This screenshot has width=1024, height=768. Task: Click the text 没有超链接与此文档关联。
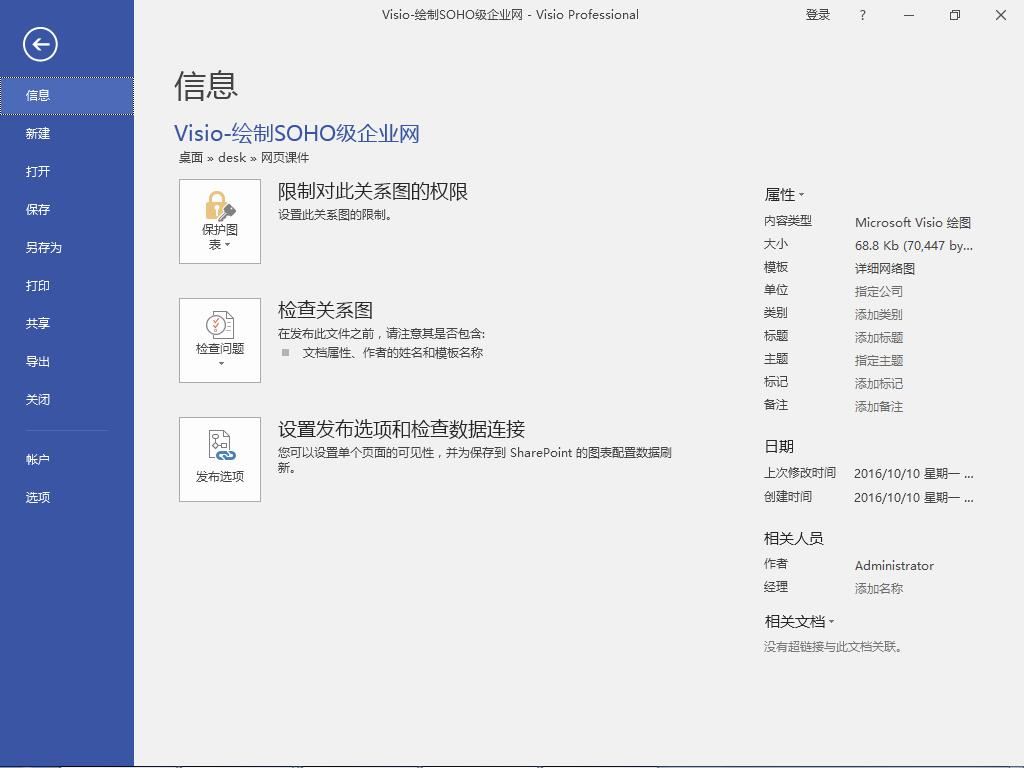[x=833, y=647]
